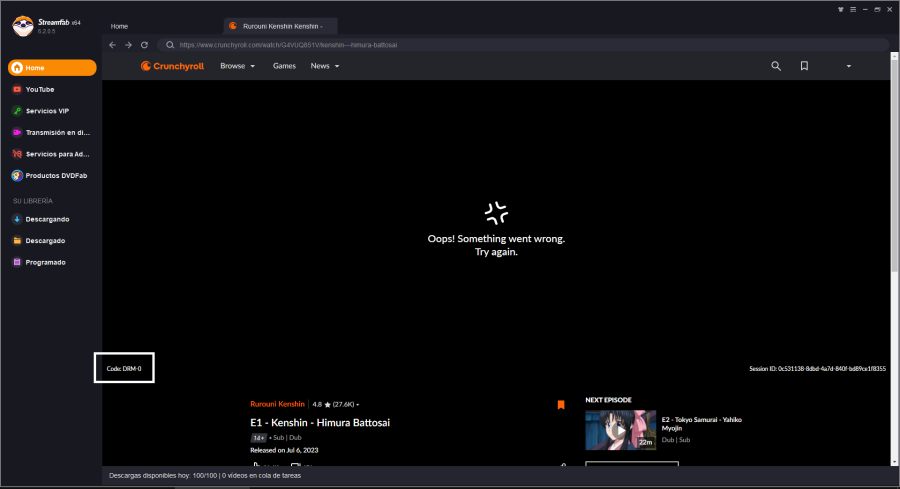The height and width of the screenshot is (489, 900).
Task: Open the Rurouni Kenshin series link
Action: (x=277, y=404)
